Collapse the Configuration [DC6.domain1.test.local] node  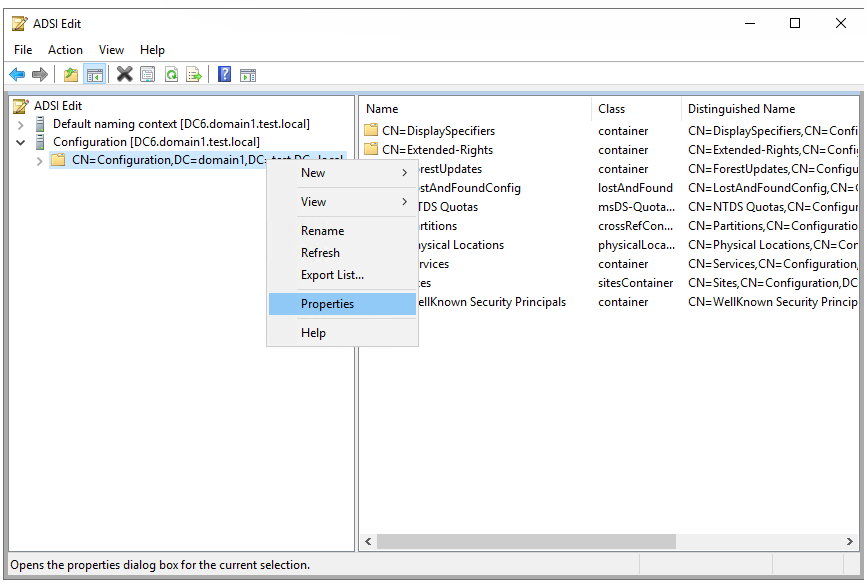point(20,141)
